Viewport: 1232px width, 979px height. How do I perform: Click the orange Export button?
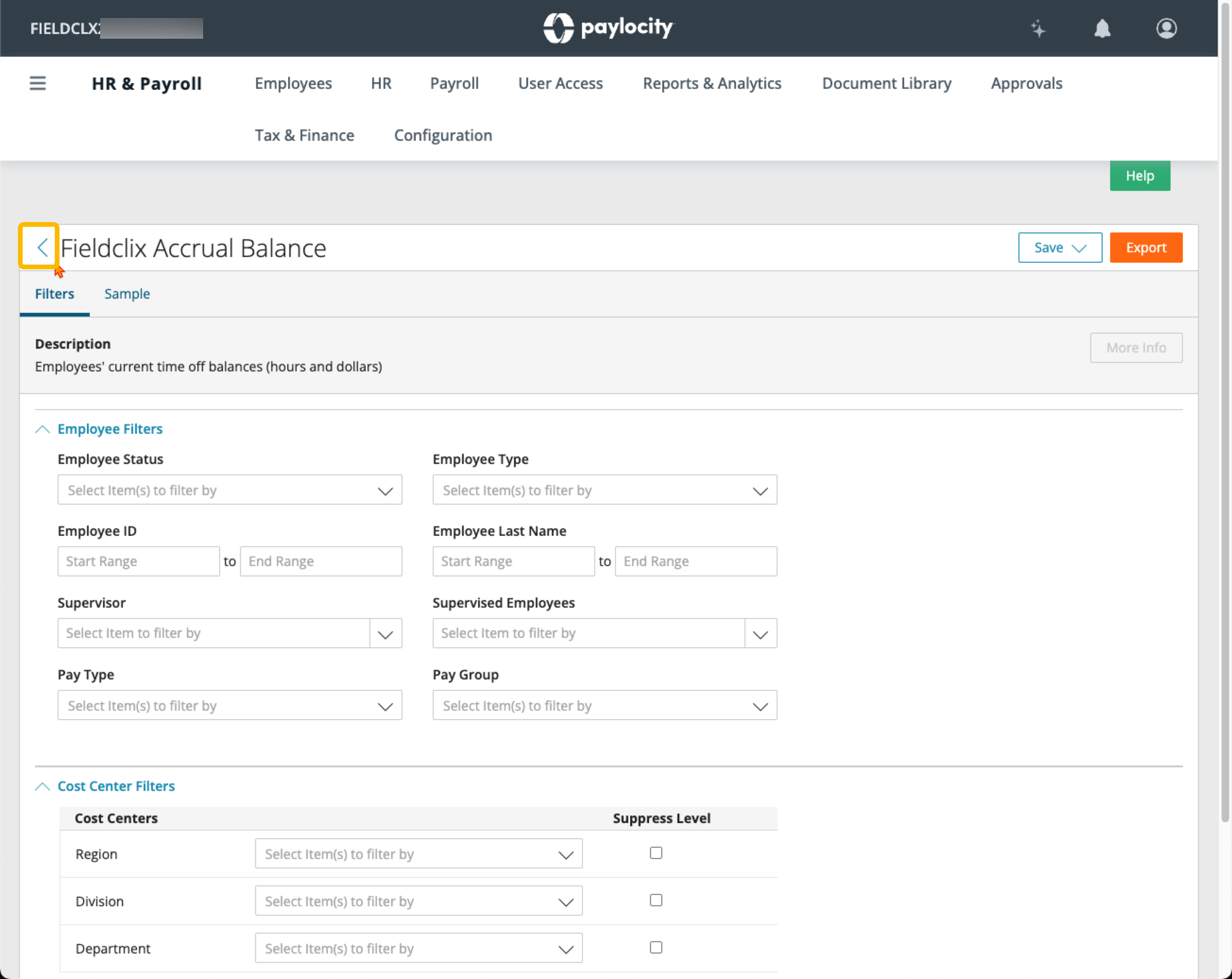(1146, 248)
